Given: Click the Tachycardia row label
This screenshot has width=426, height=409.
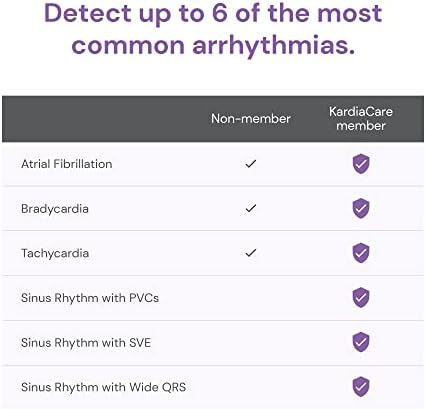Looking at the screenshot, I should click(55, 253).
